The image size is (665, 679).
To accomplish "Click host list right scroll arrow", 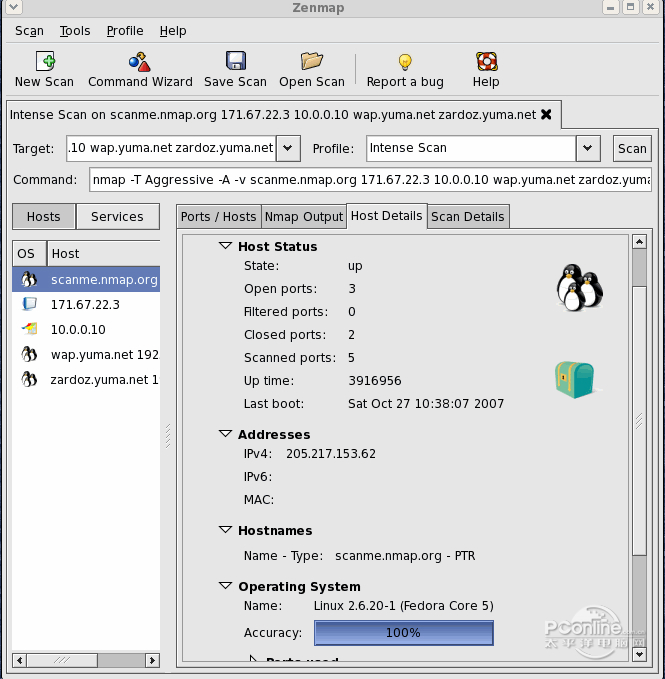I will 152,660.
